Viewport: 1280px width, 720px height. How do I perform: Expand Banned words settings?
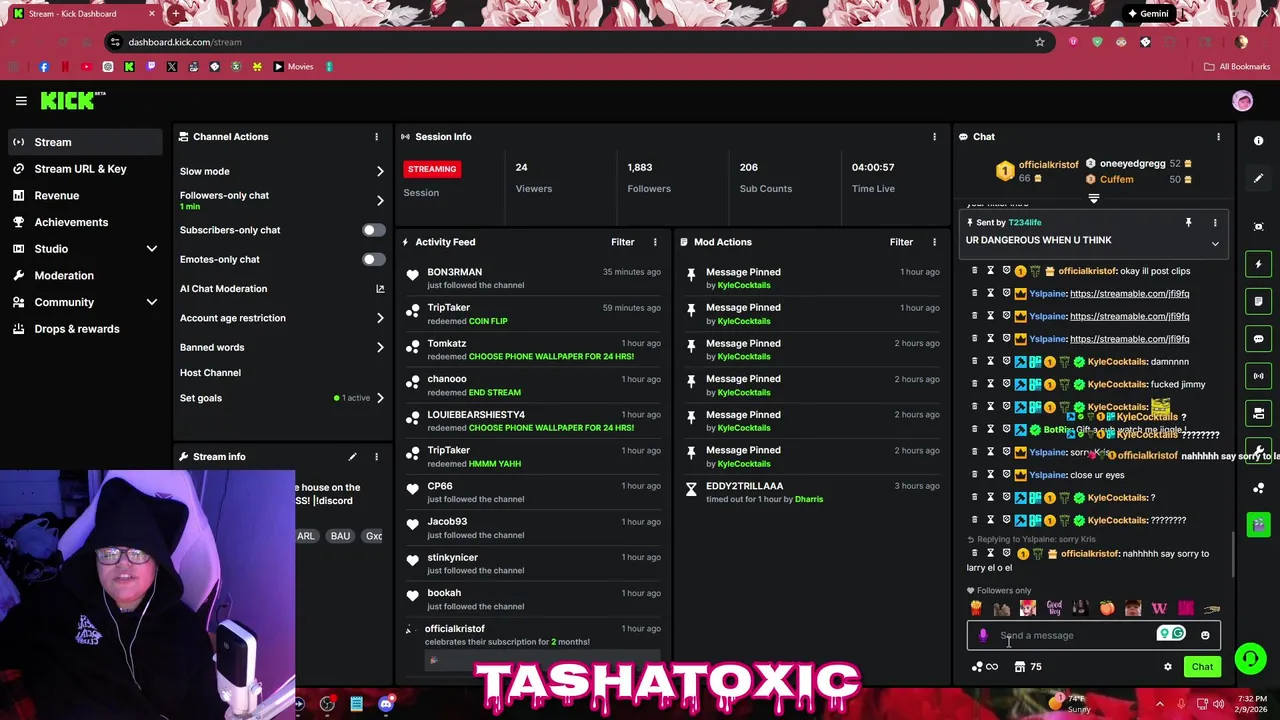point(282,347)
